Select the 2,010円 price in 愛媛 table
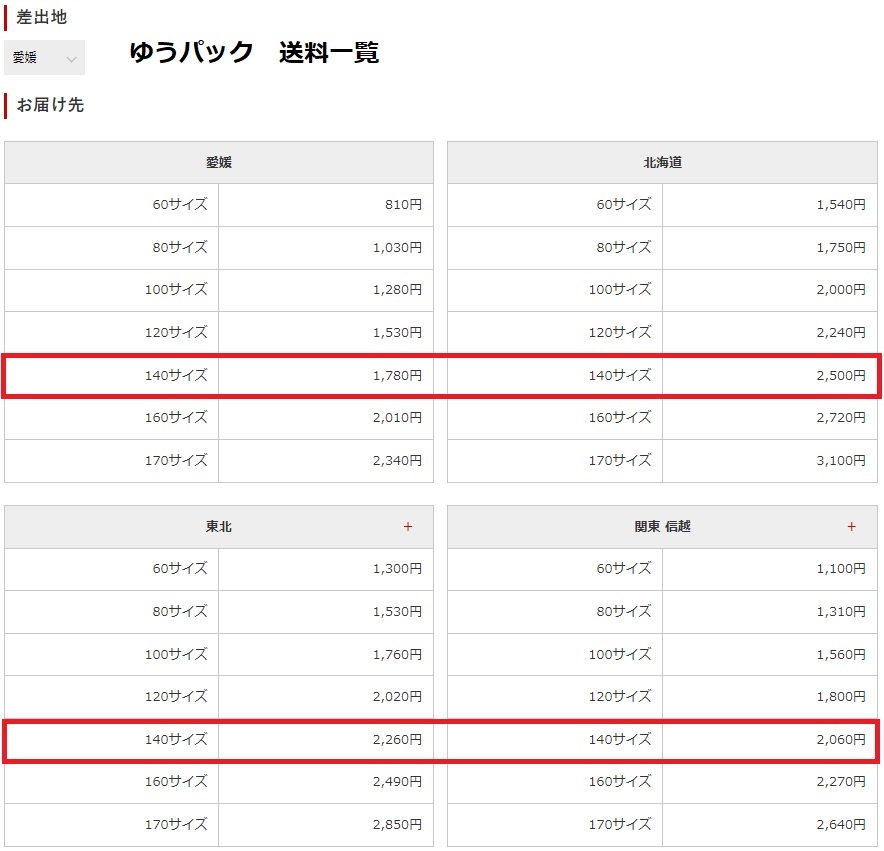Viewport: 884px width, 851px height. 397,418
